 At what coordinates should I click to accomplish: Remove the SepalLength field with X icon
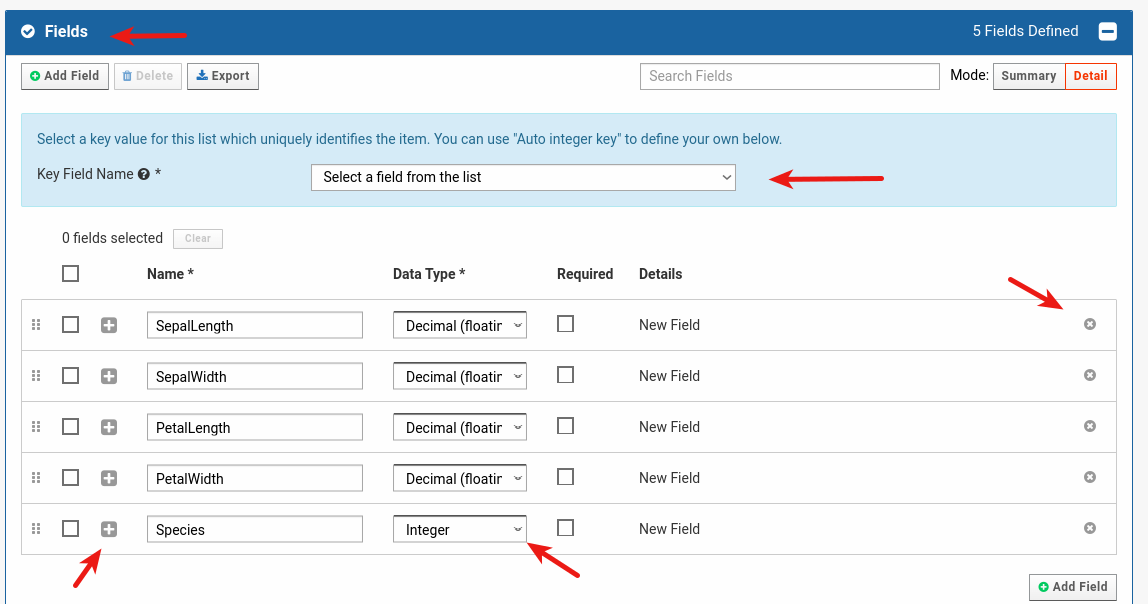click(x=1090, y=324)
